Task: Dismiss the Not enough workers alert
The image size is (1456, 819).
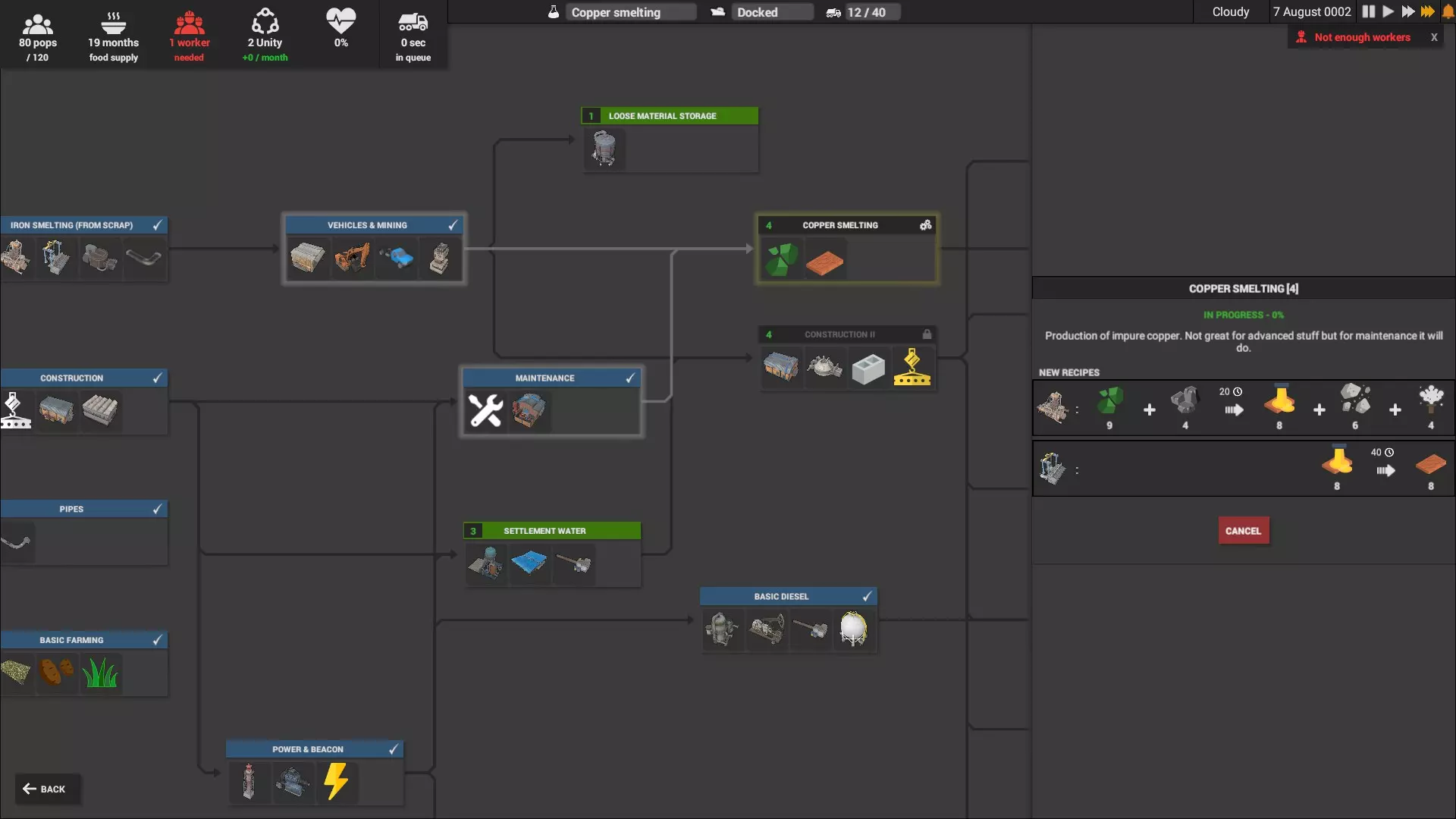Action: (1433, 37)
